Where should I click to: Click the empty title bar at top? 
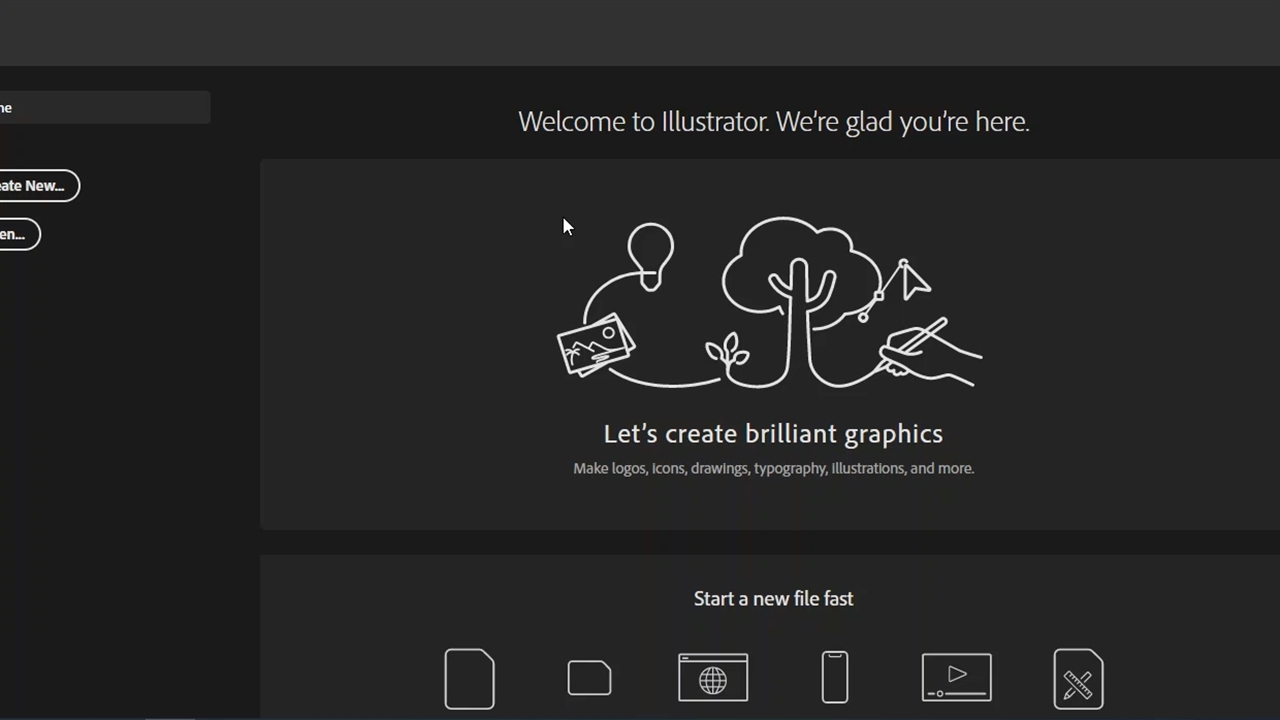[640, 32]
